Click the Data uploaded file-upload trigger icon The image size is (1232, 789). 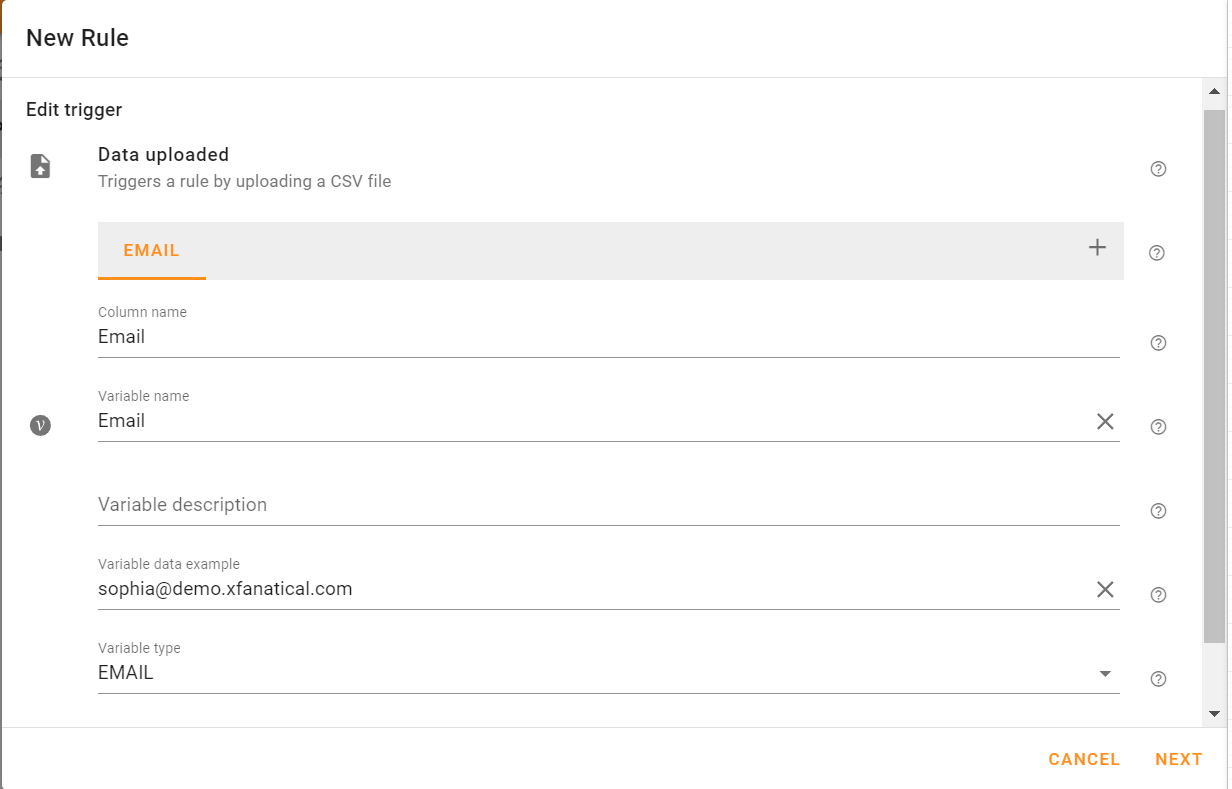[x=40, y=165]
